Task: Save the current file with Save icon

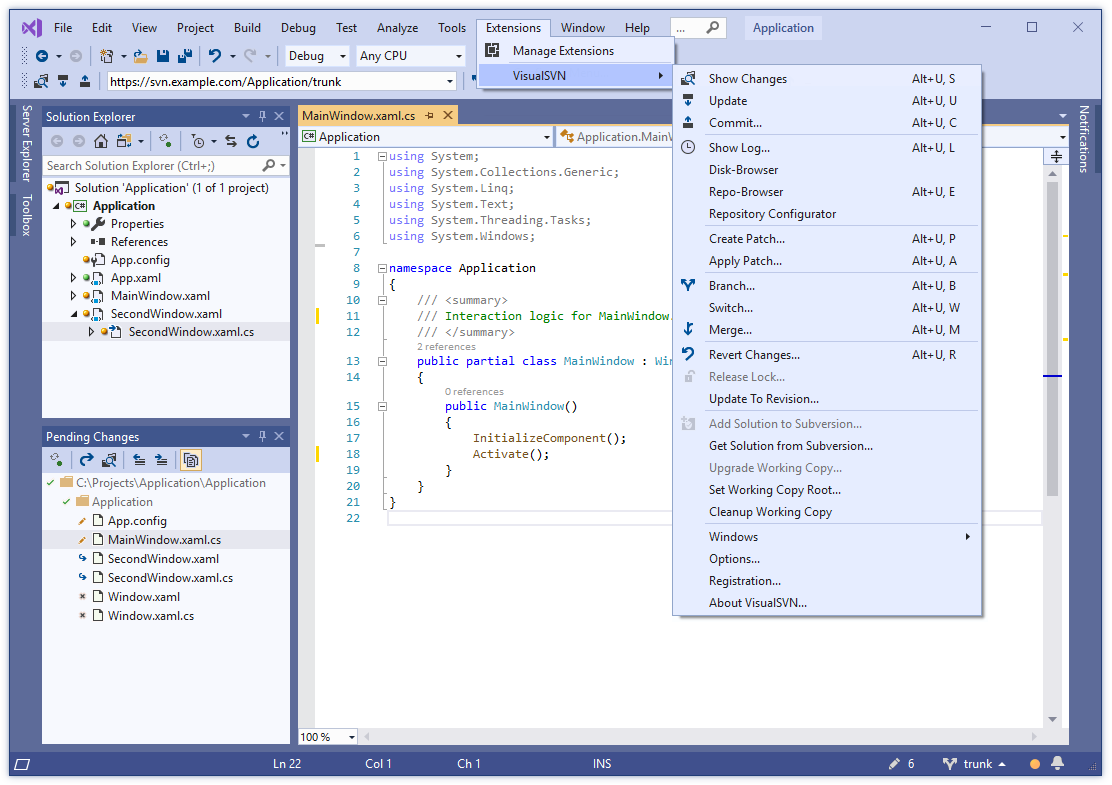Action: click(x=162, y=56)
